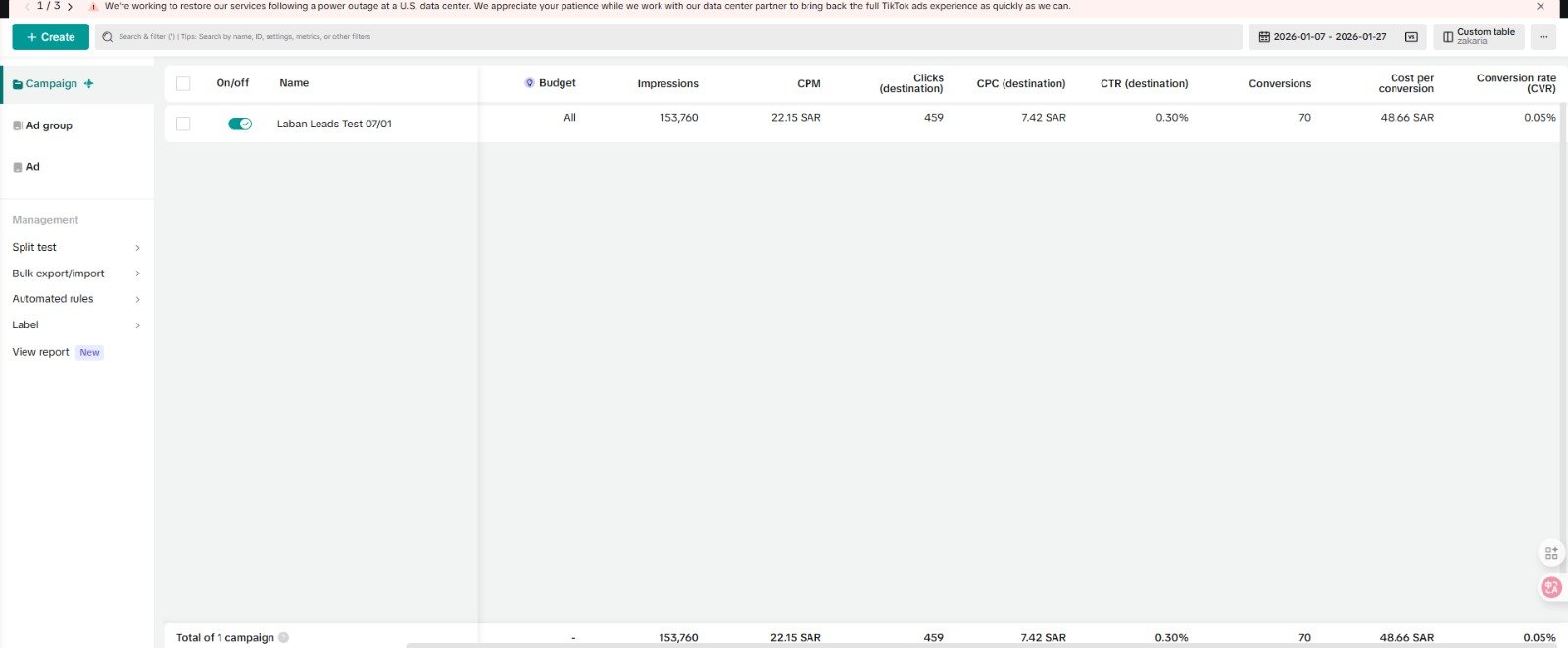
Task: Click the grid widget floating icon
Action: coord(1550,554)
